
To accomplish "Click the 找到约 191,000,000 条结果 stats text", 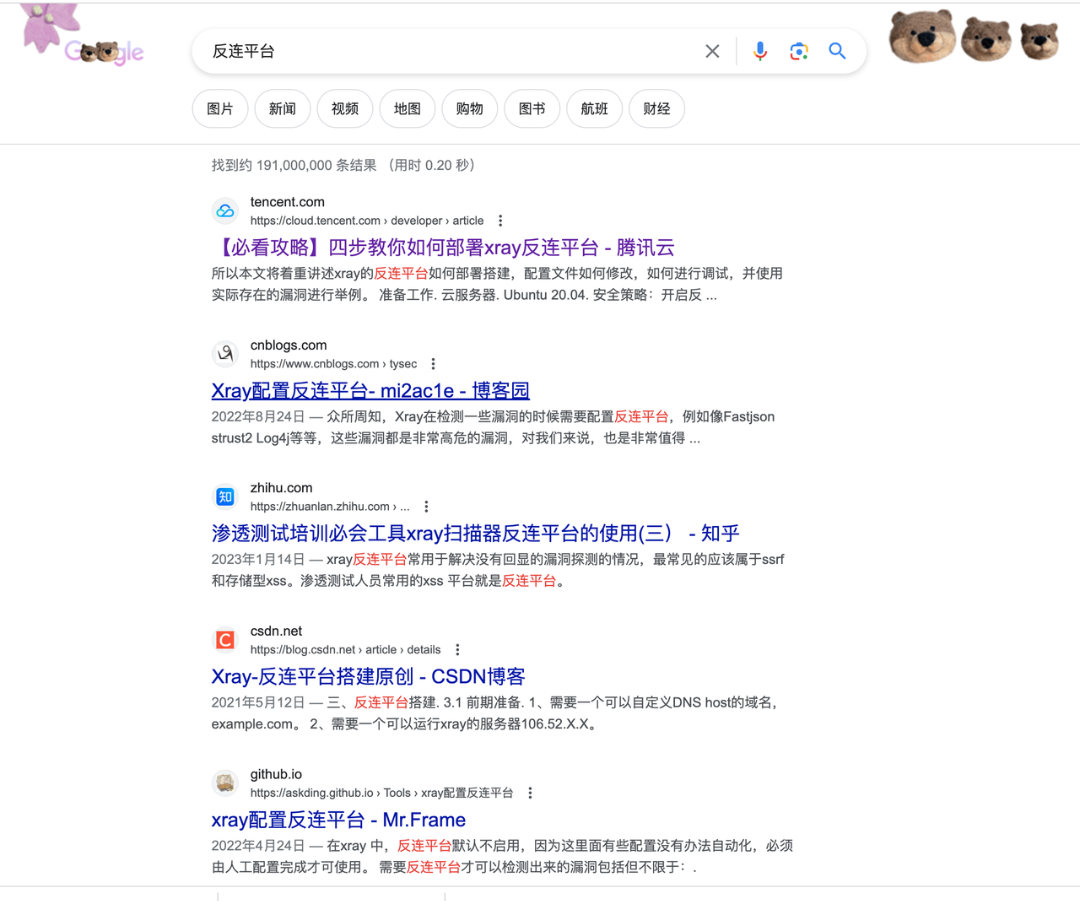I will 343,165.
